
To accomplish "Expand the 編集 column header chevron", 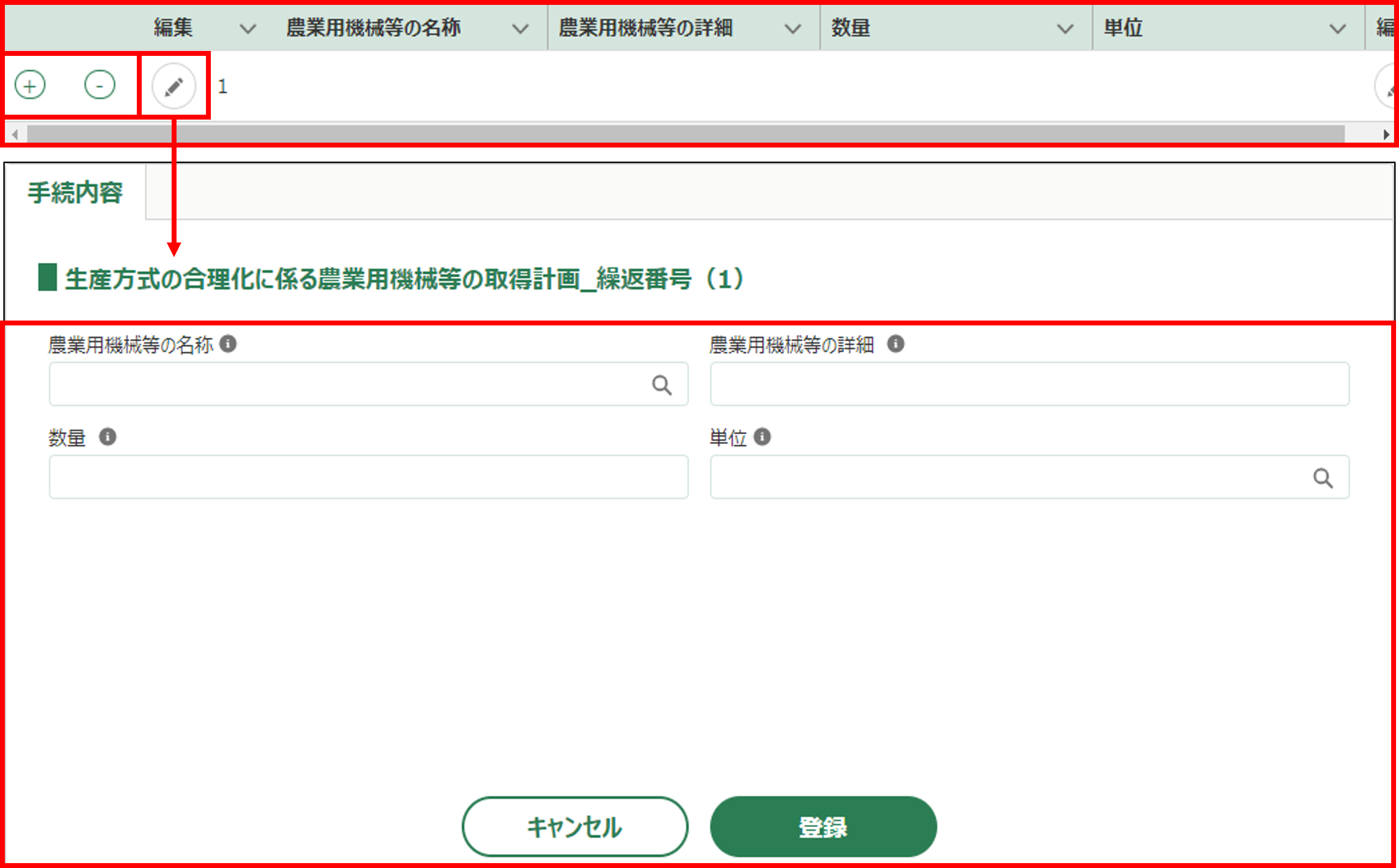I will 248,29.
